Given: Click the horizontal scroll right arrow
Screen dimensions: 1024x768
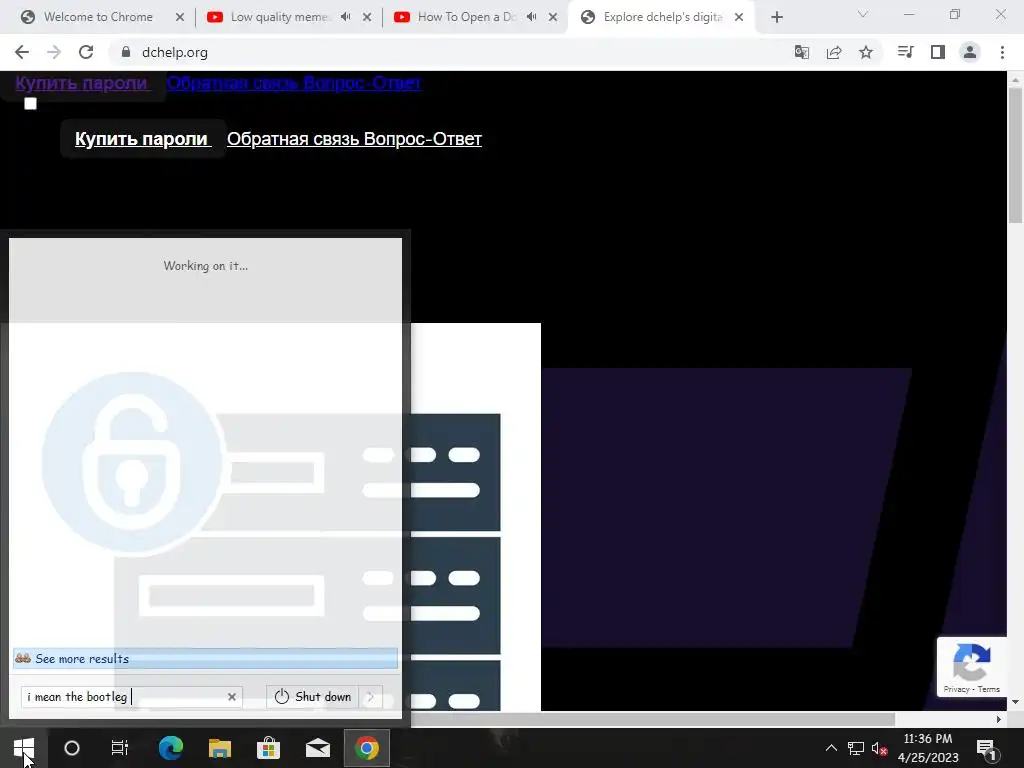Looking at the screenshot, I should pos(999,719).
